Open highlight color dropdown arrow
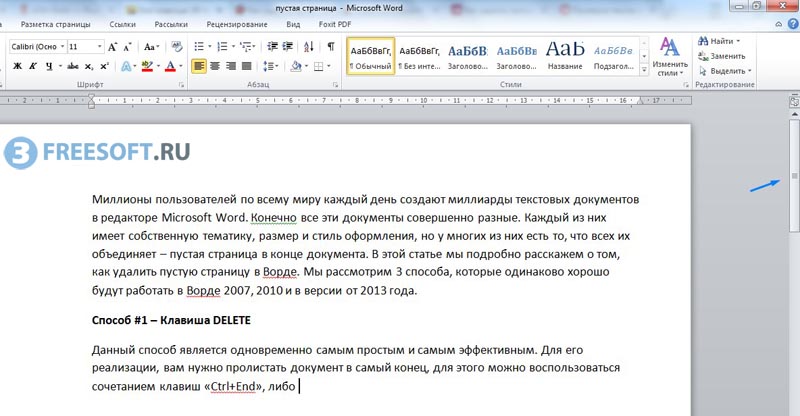This screenshot has width=800, height=416. [x=158, y=66]
